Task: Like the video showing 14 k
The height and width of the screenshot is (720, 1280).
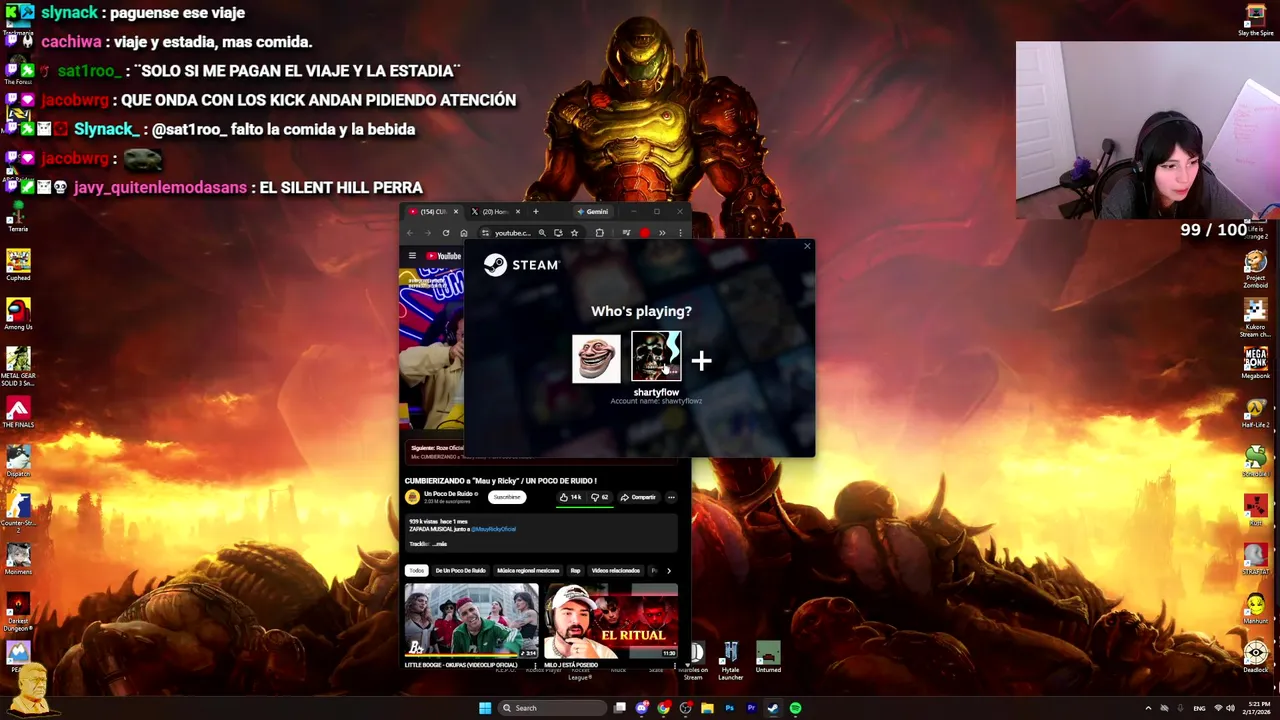Action: 570,497
